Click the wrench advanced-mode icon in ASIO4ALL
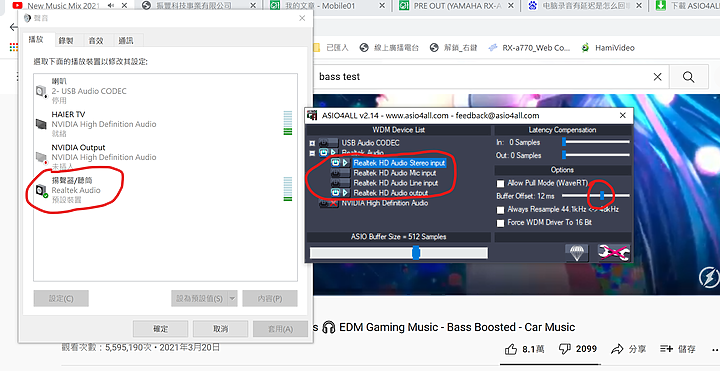This screenshot has height=371, width=720. (x=613, y=253)
